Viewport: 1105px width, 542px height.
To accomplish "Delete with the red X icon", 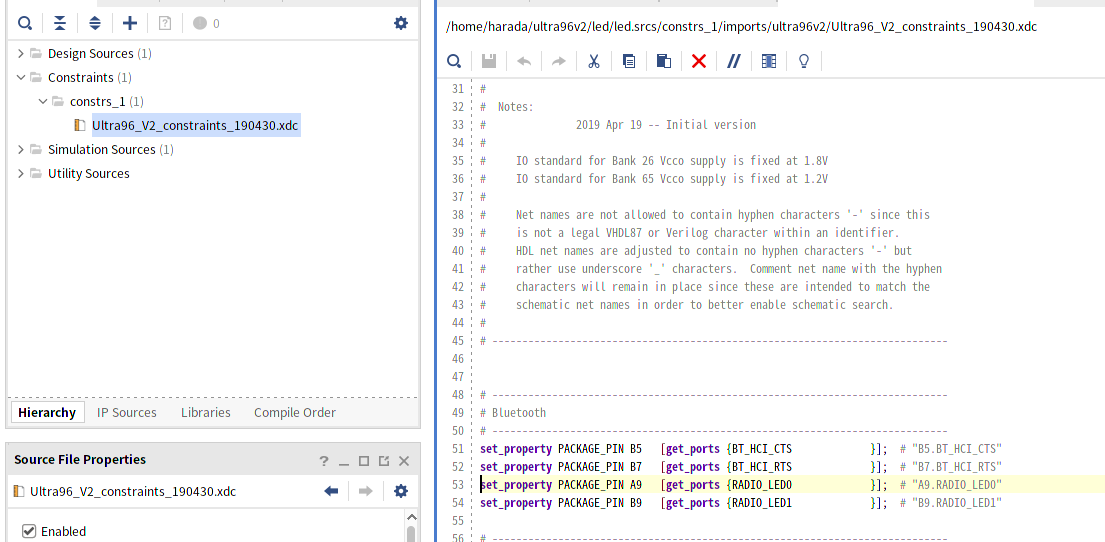I will [698, 61].
